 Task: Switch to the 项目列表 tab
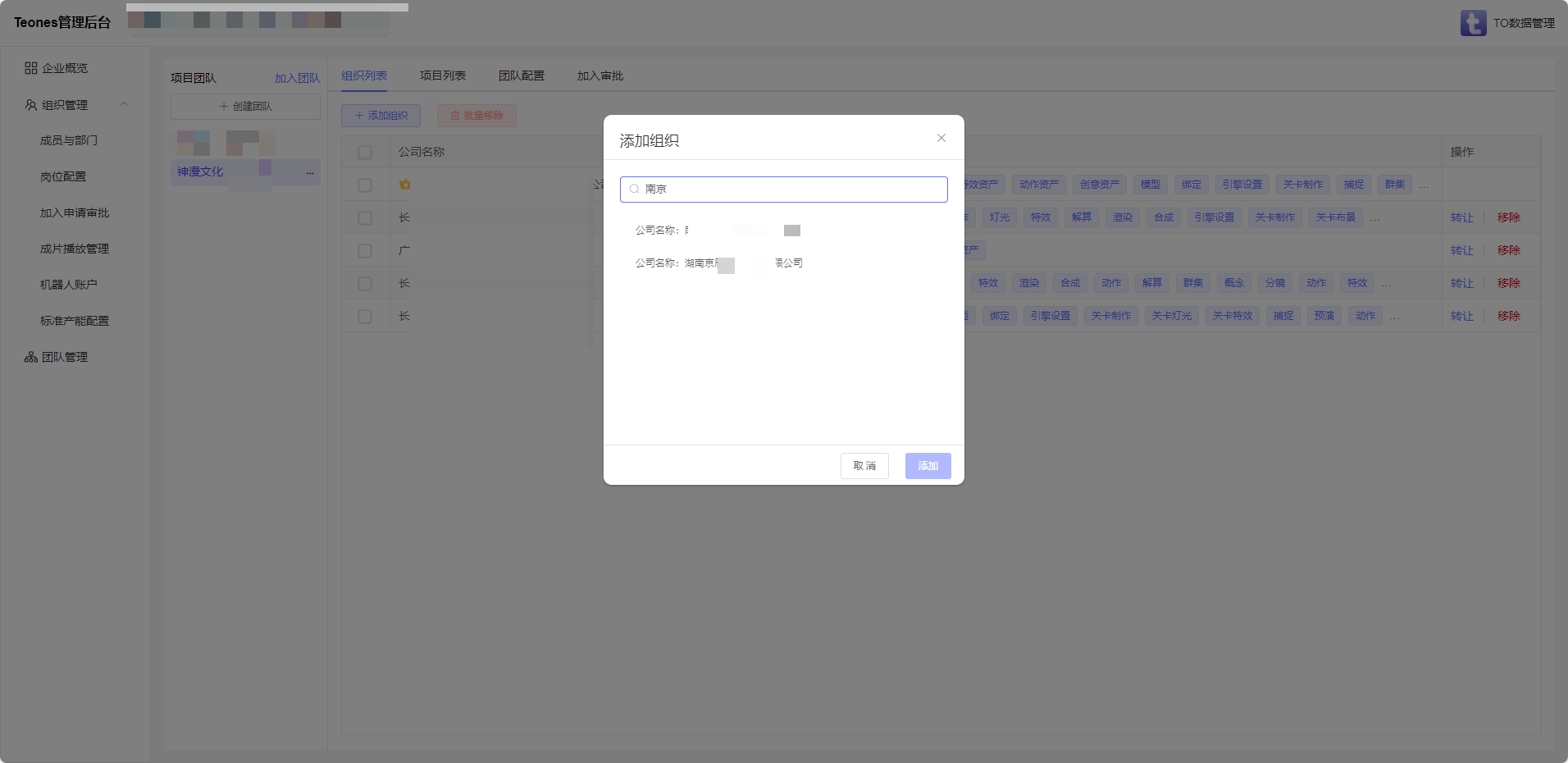pyautogui.click(x=443, y=75)
